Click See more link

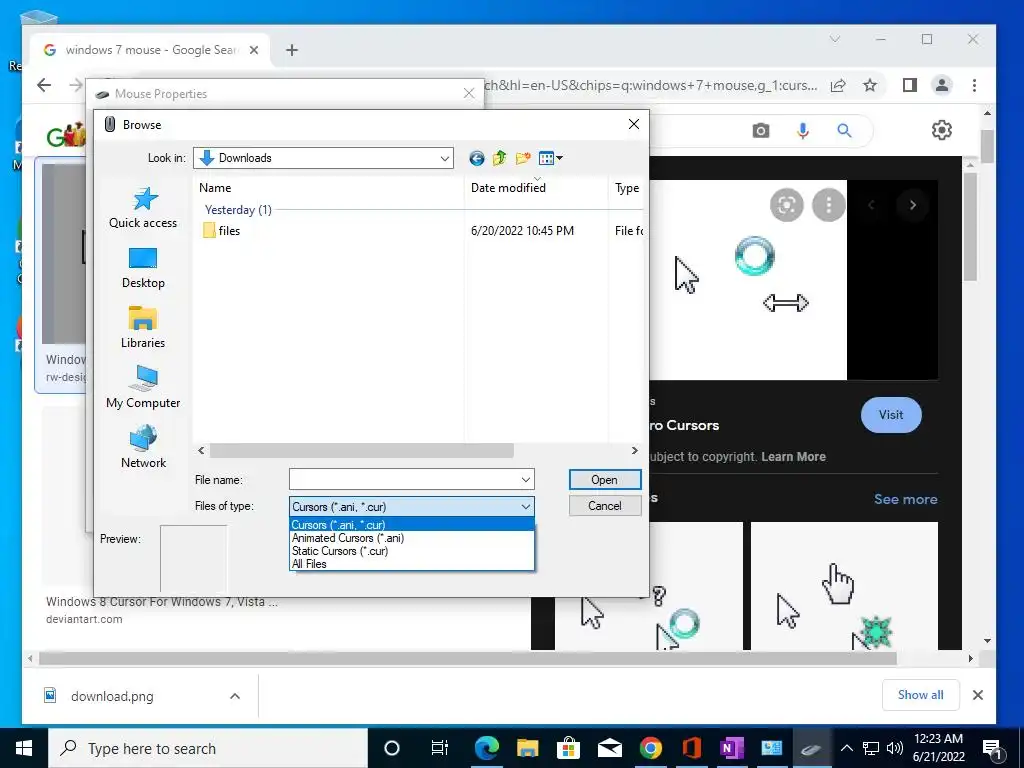pyautogui.click(x=906, y=499)
